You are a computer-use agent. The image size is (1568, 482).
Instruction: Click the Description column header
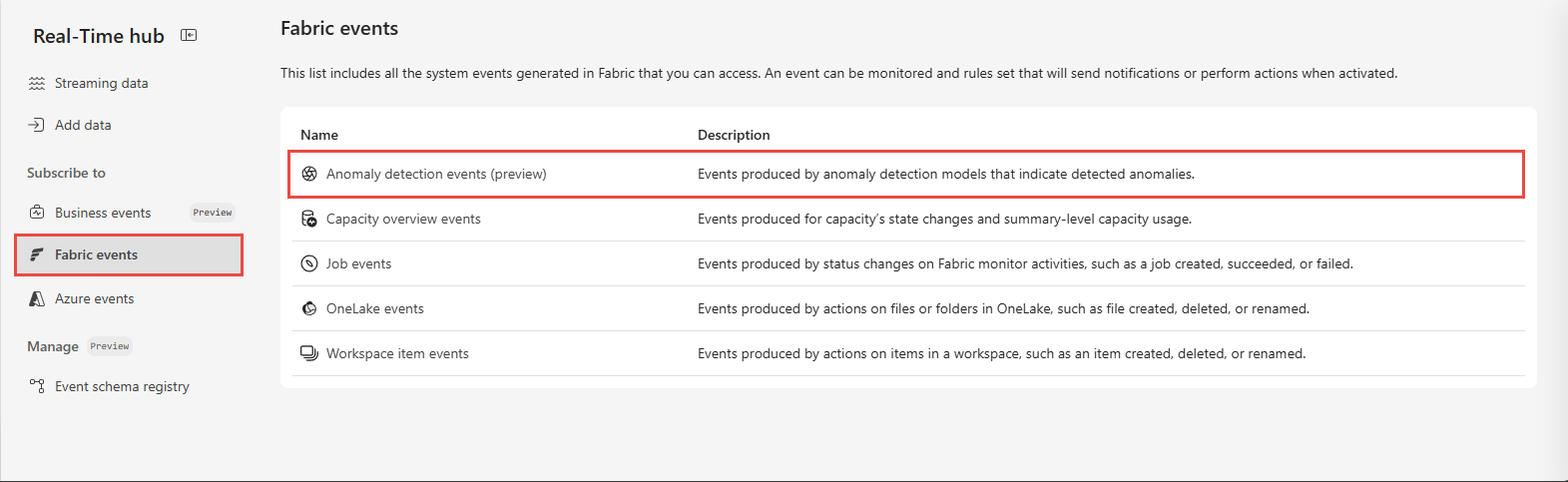734,135
